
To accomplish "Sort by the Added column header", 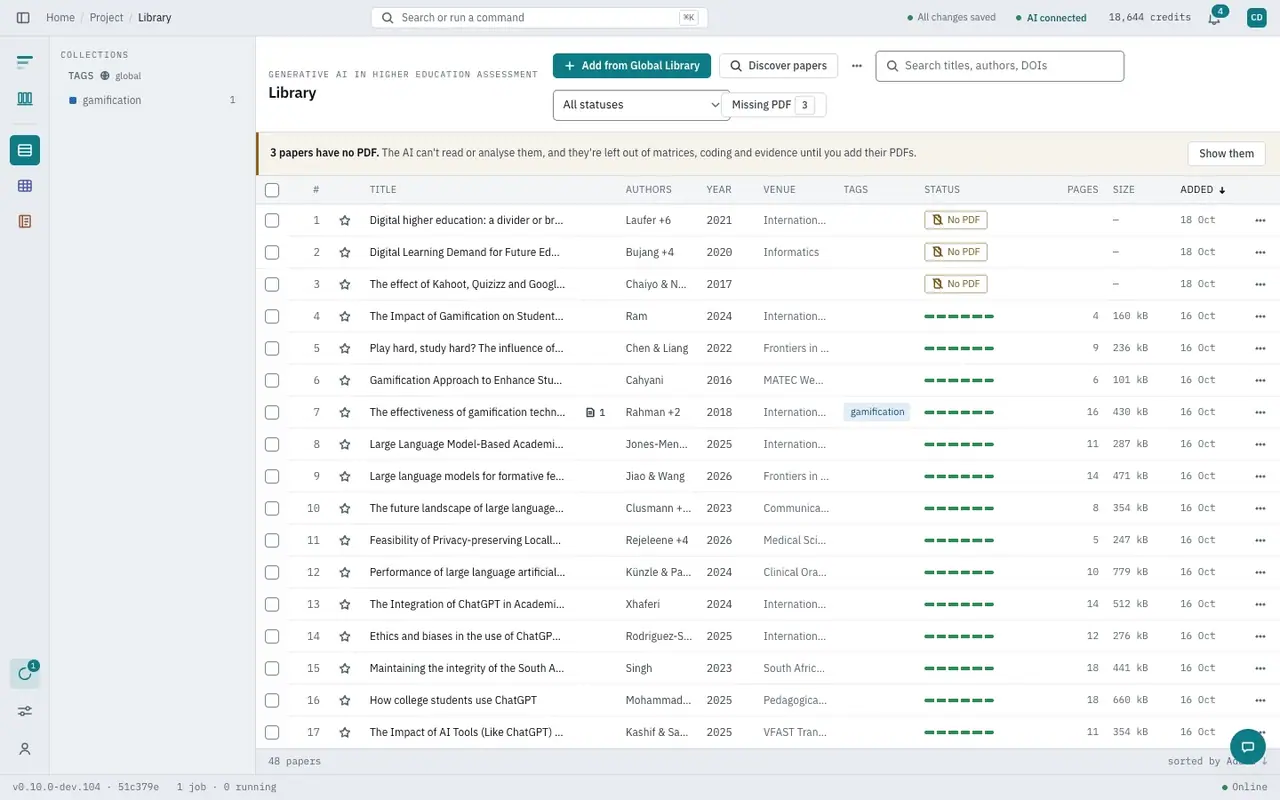I will click(x=1202, y=189).
